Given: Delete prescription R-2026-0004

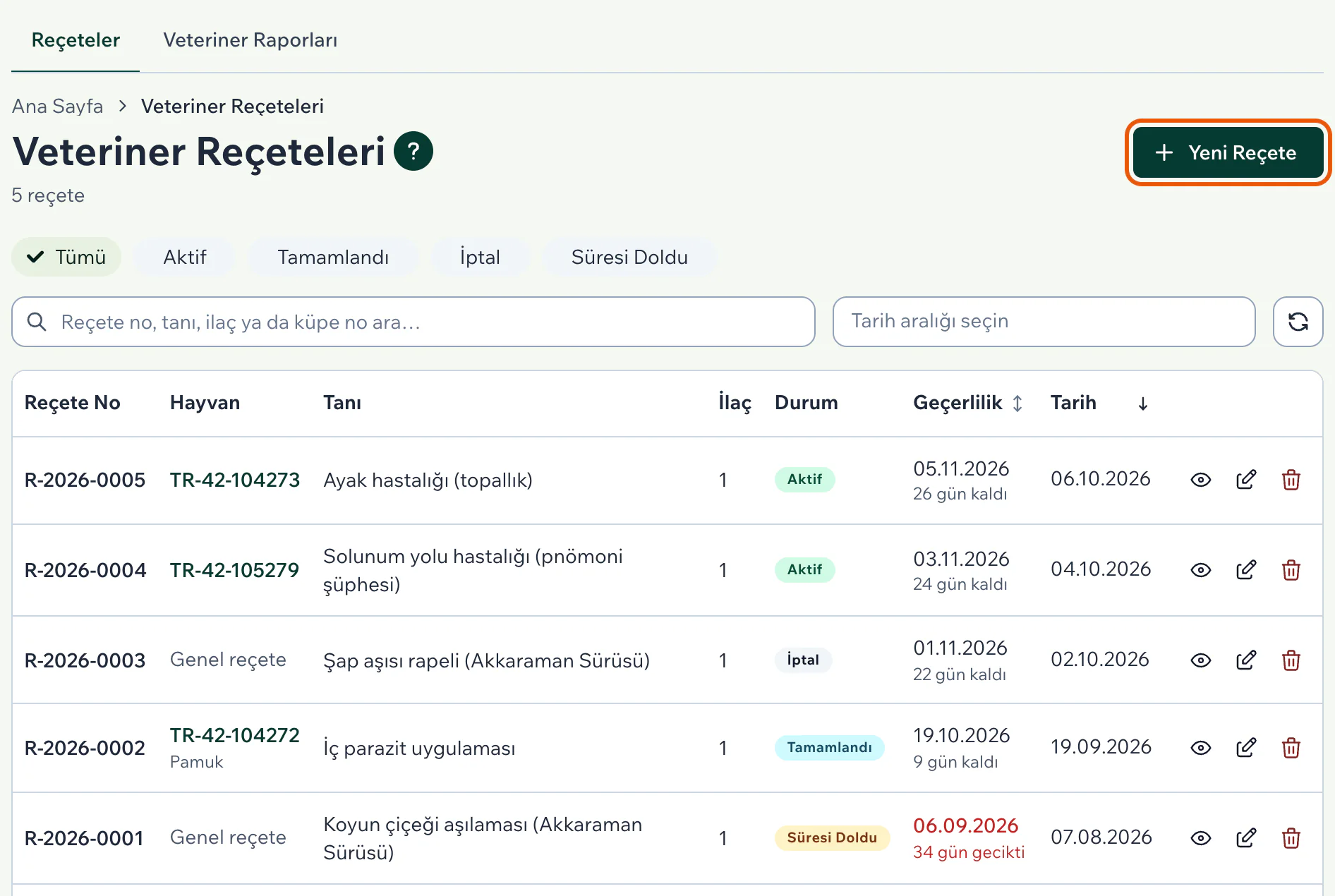Looking at the screenshot, I should coord(1291,570).
